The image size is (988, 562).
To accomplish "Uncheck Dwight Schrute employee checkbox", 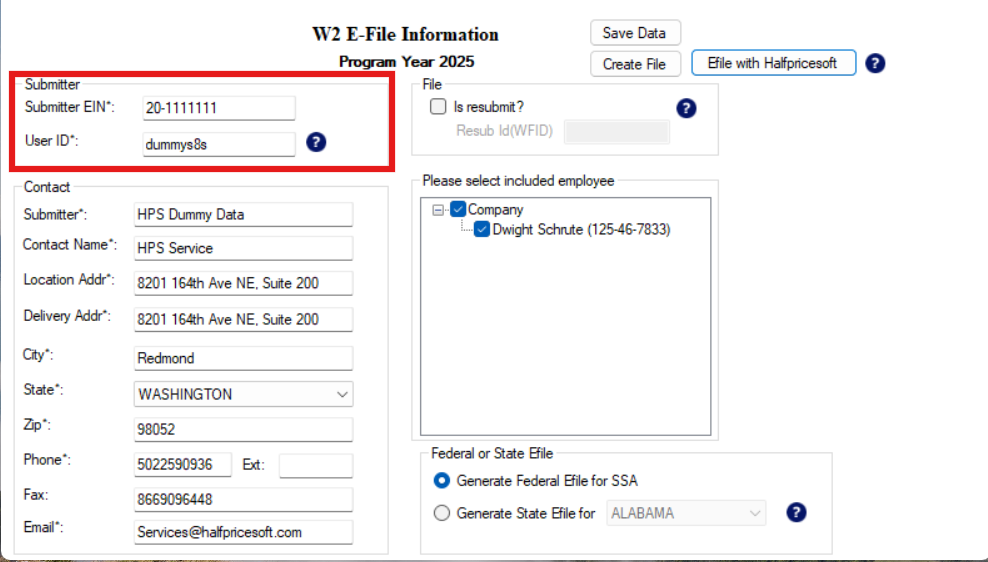I will [x=482, y=230].
